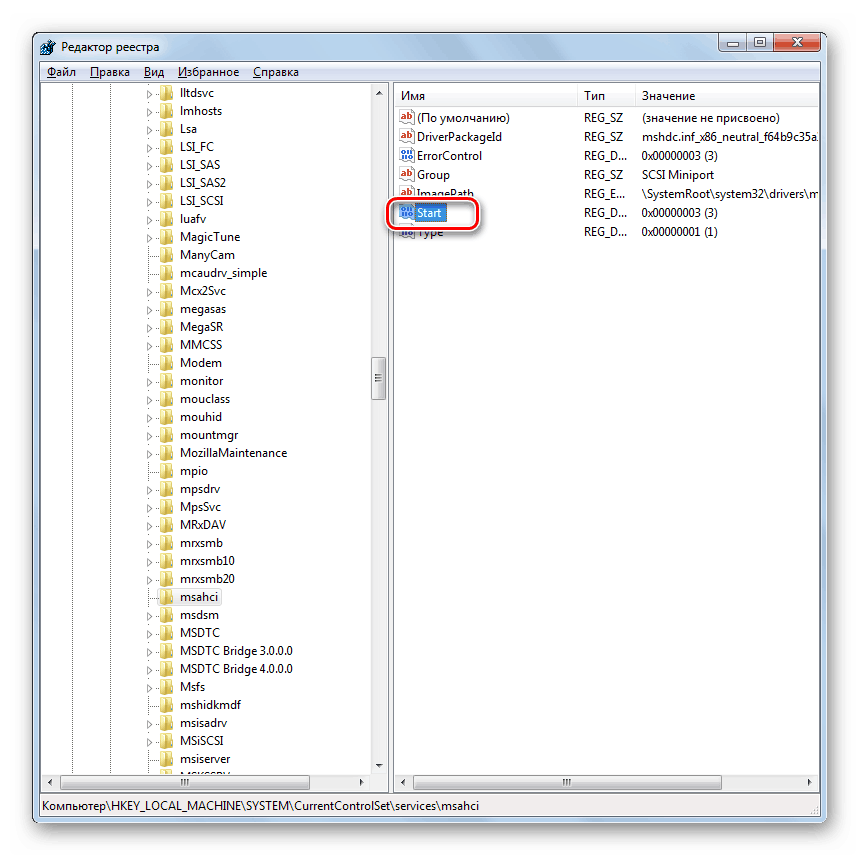This screenshot has width=860, height=856.
Task: Click the folder icon next to MSDTC
Action: (166, 632)
